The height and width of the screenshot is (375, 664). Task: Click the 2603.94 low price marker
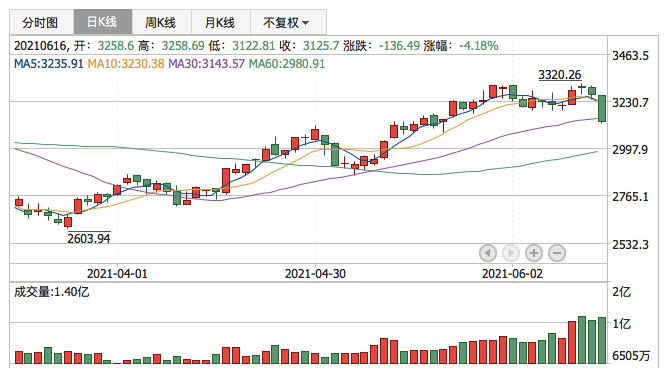pos(89,239)
